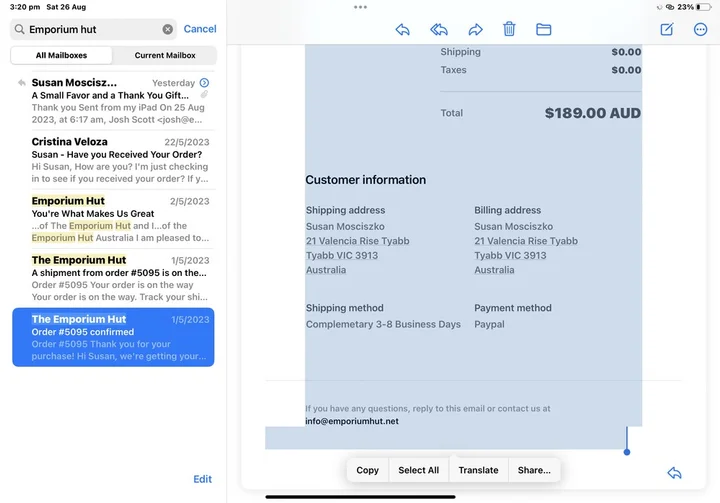Image resolution: width=720 pixels, height=503 pixels.
Task: Tap the Emporium hut search field
Action: [x=93, y=29]
